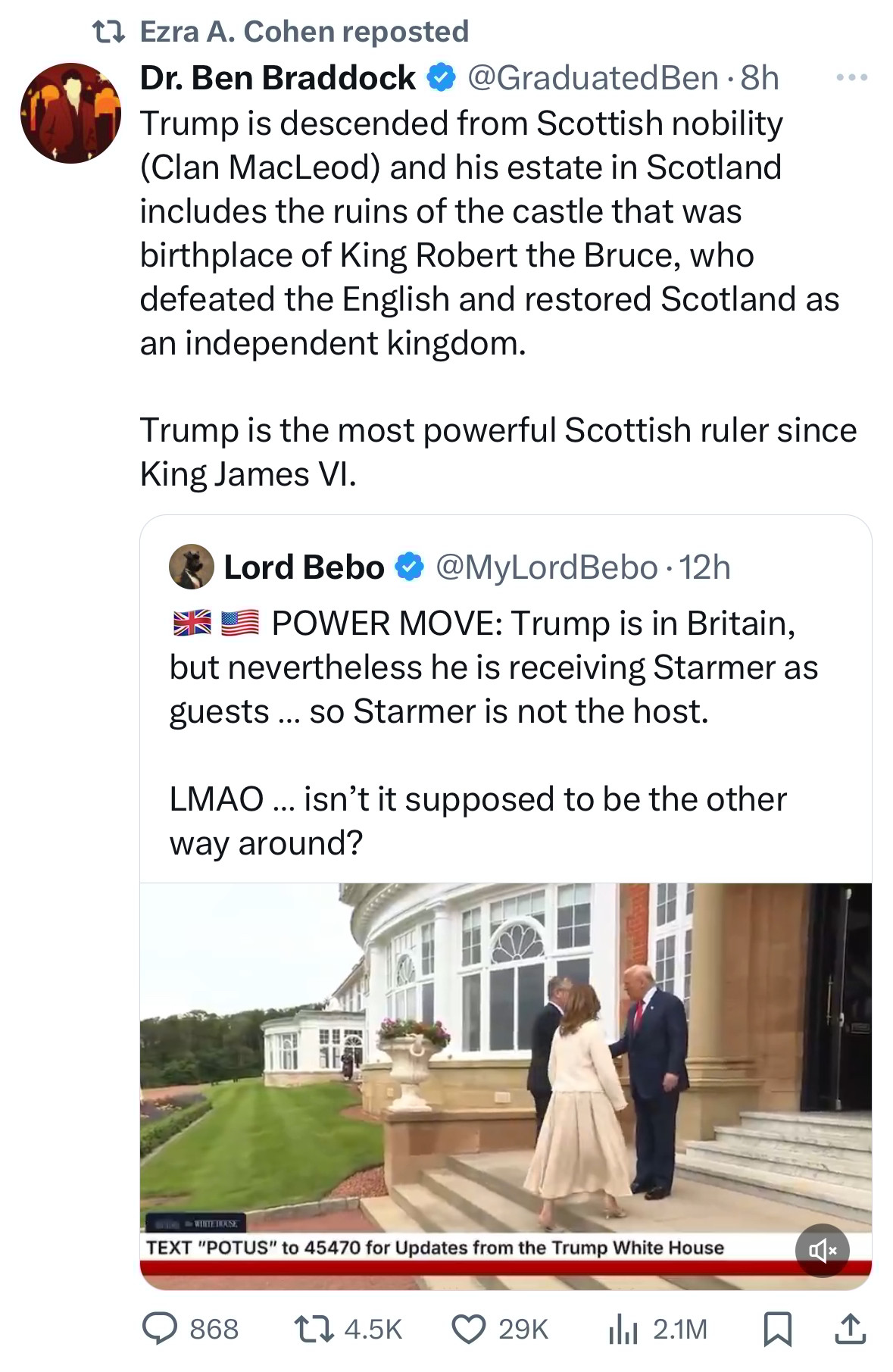Click Dr. Ben Braddock display name
Viewport: 893px width, 1372px height.
(x=278, y=77)
